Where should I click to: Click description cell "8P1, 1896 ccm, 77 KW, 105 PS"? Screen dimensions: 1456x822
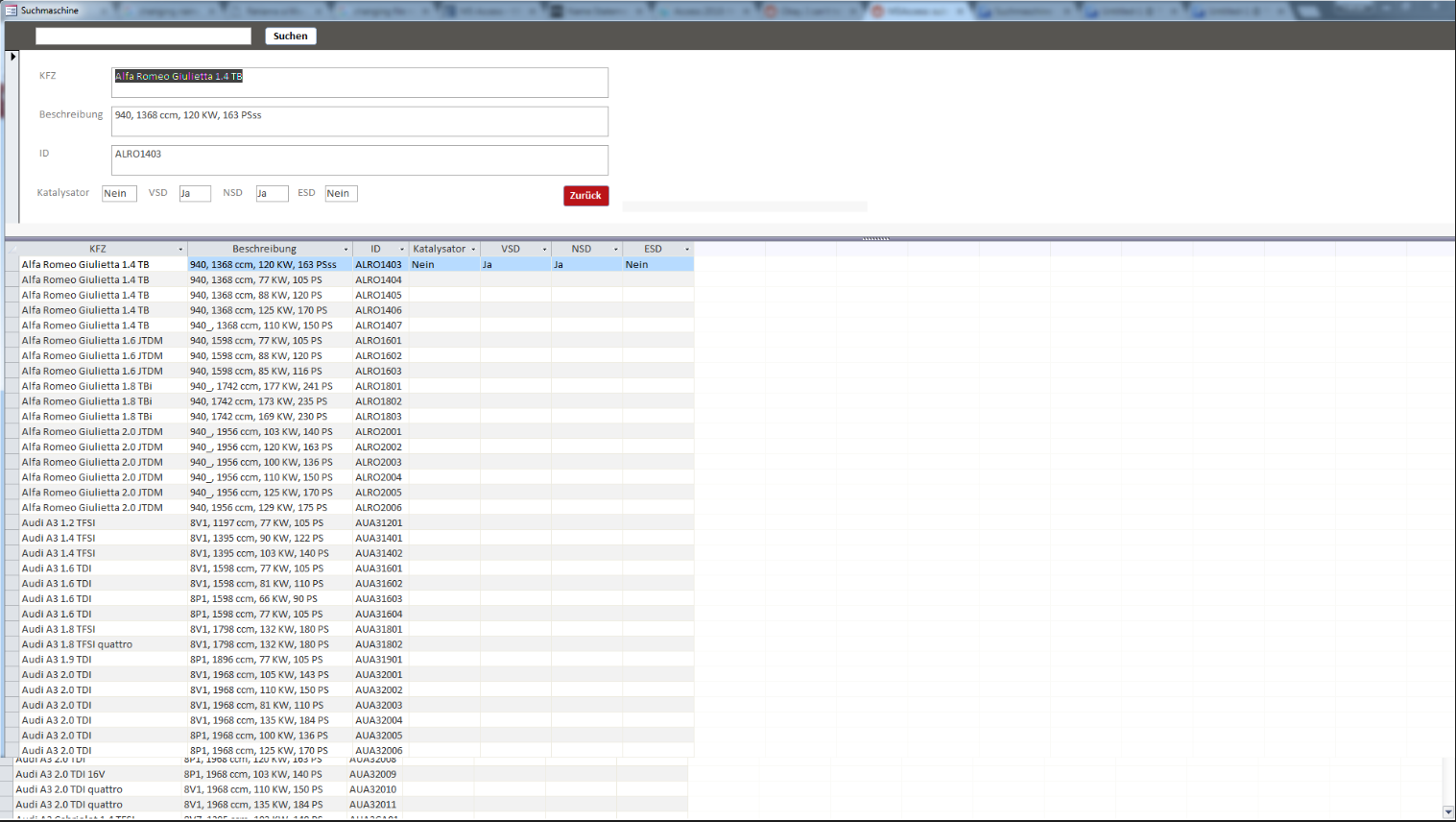[271, 660]
